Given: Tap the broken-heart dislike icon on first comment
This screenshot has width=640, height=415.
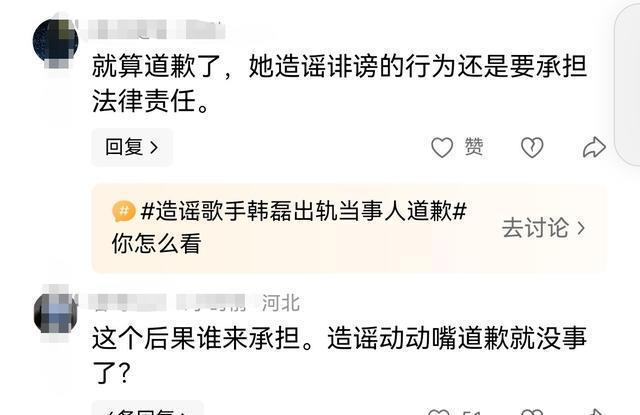Looking at the screenshot, I should pos(532,147).
